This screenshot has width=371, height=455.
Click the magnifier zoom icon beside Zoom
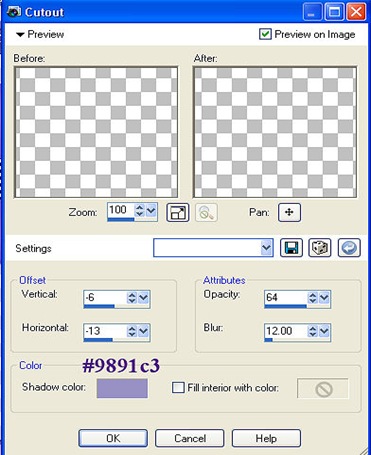click(x=206, y=213)
